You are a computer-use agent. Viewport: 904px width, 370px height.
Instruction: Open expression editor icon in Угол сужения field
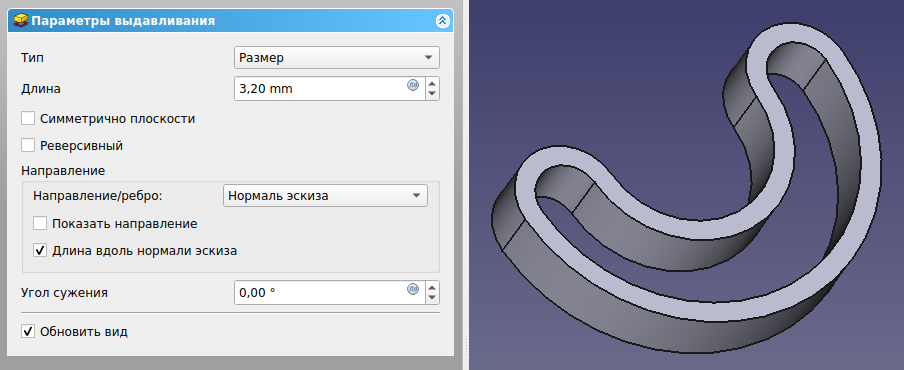(x=413, y=289)
